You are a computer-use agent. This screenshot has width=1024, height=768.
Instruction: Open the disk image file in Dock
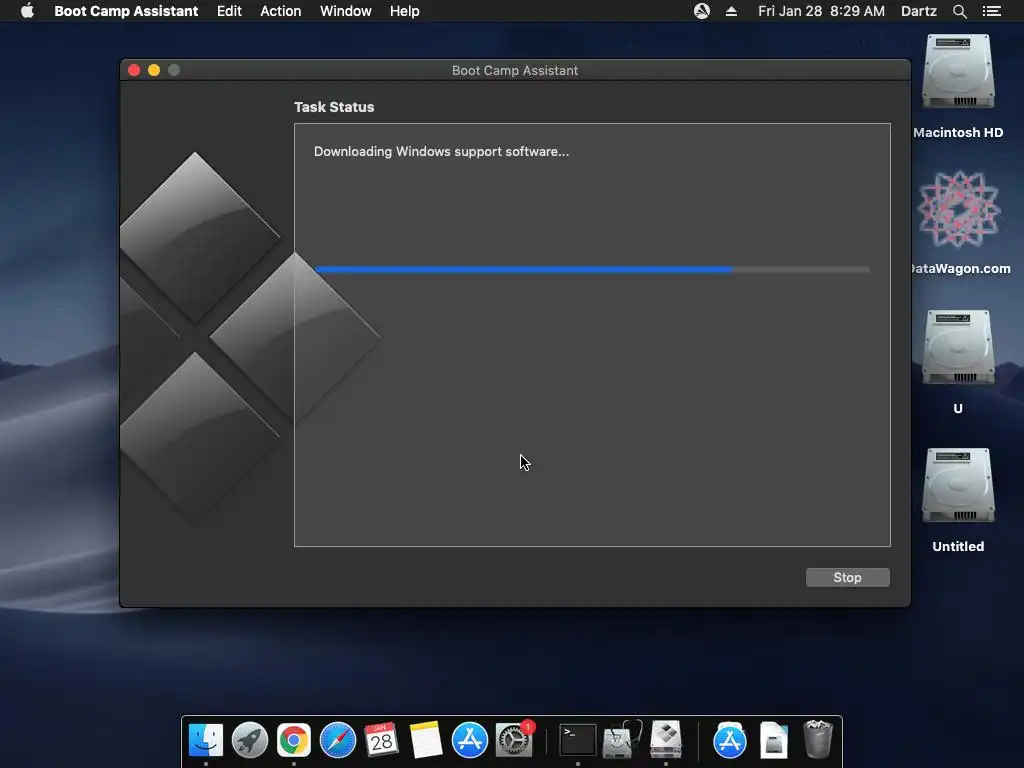click(x=774, y=741)
